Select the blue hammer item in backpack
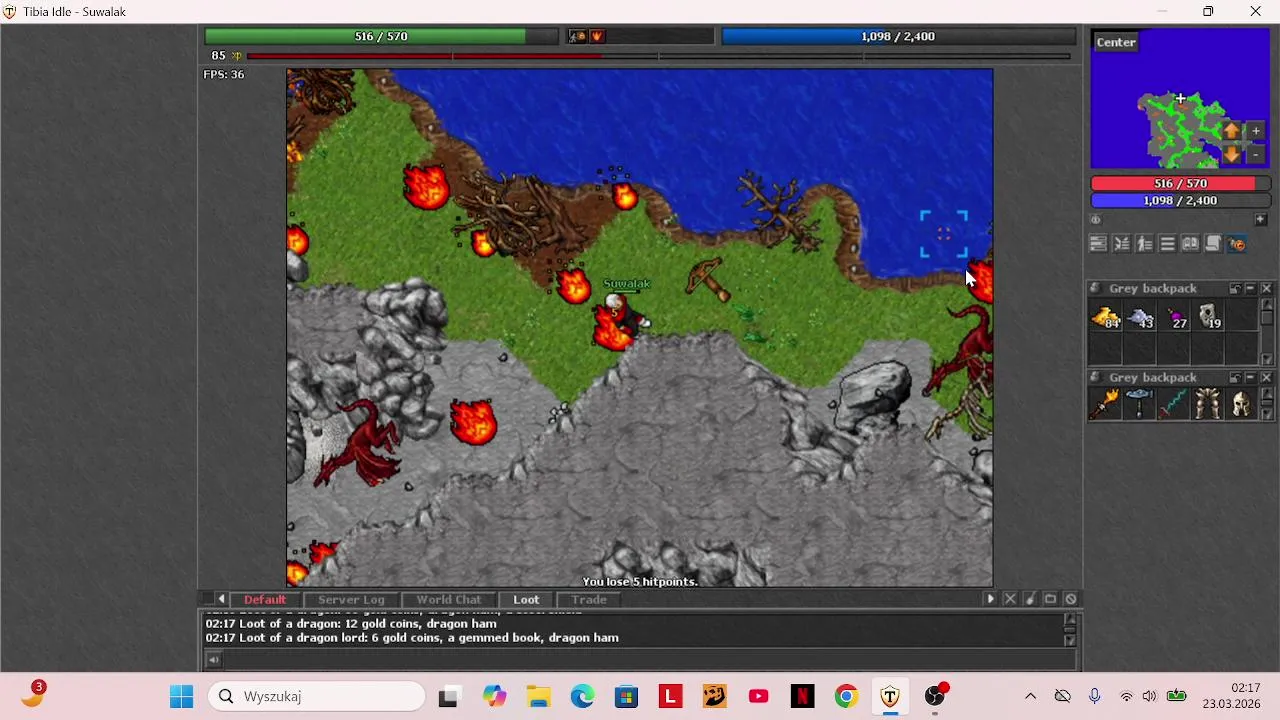The height and width of the screenshot is (720, 1280). (x=1140, y=404)
